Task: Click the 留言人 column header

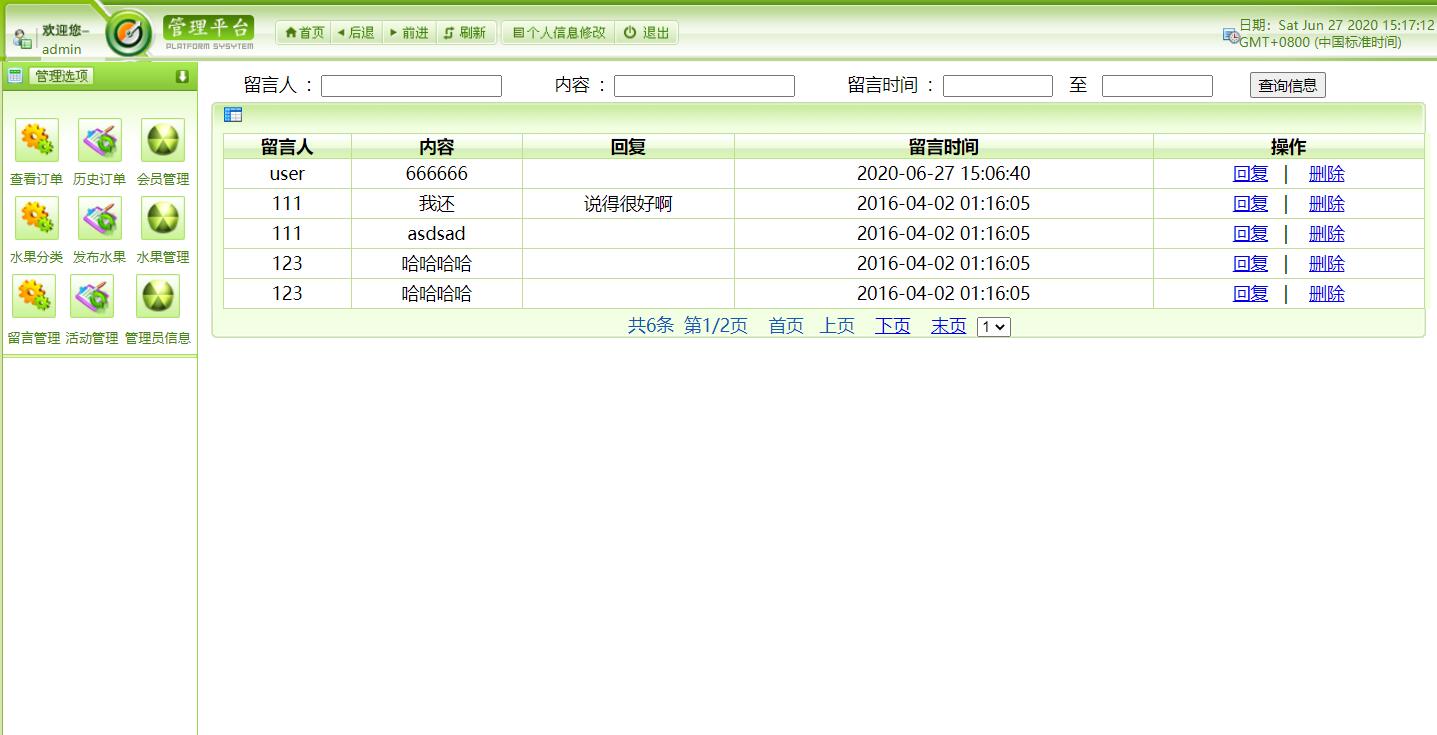Action: 287,147
